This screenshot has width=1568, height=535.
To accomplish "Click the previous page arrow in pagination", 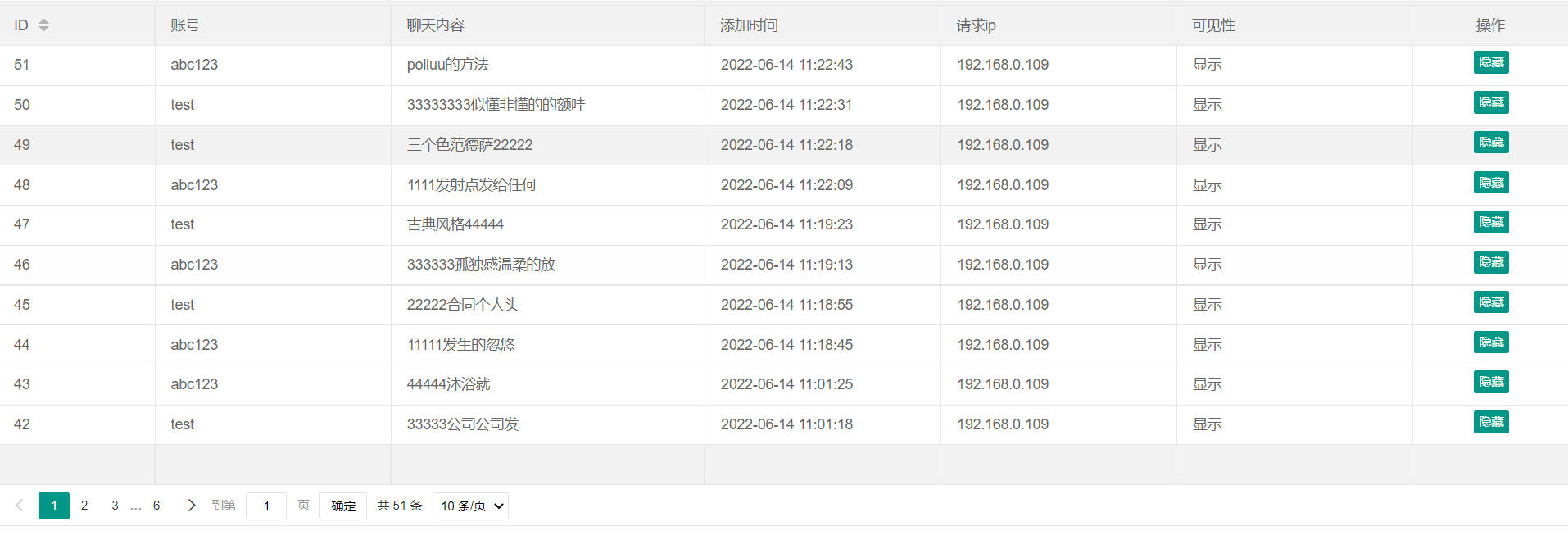I will 20,506.
